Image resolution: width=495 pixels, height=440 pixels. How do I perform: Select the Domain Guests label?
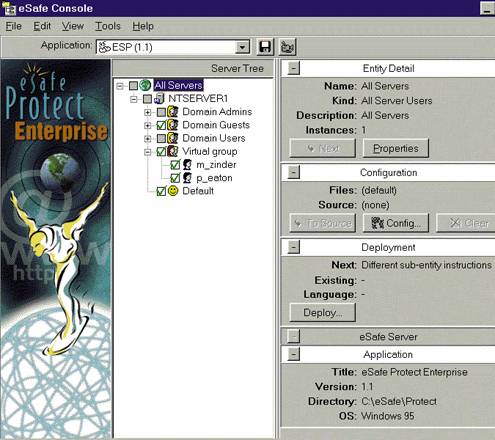216,125
